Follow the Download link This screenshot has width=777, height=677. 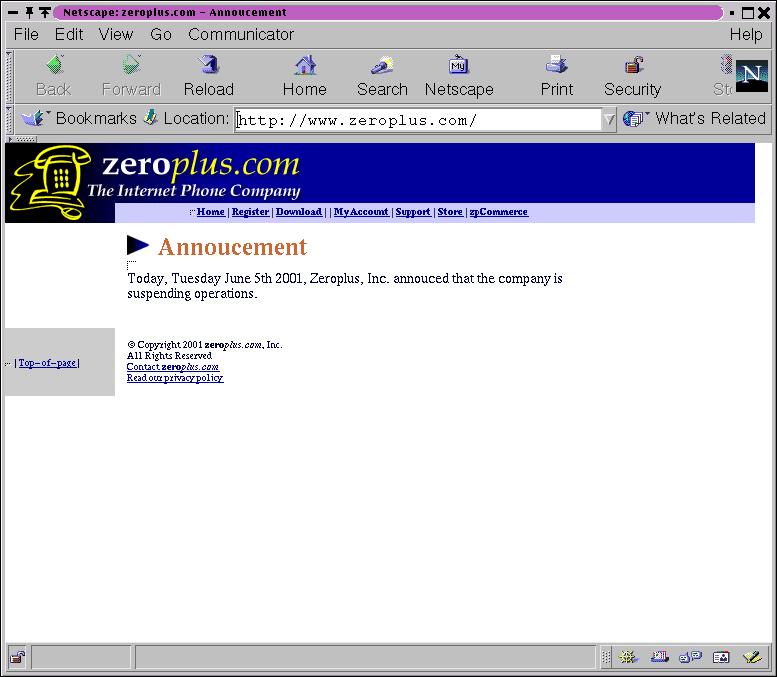299,212
